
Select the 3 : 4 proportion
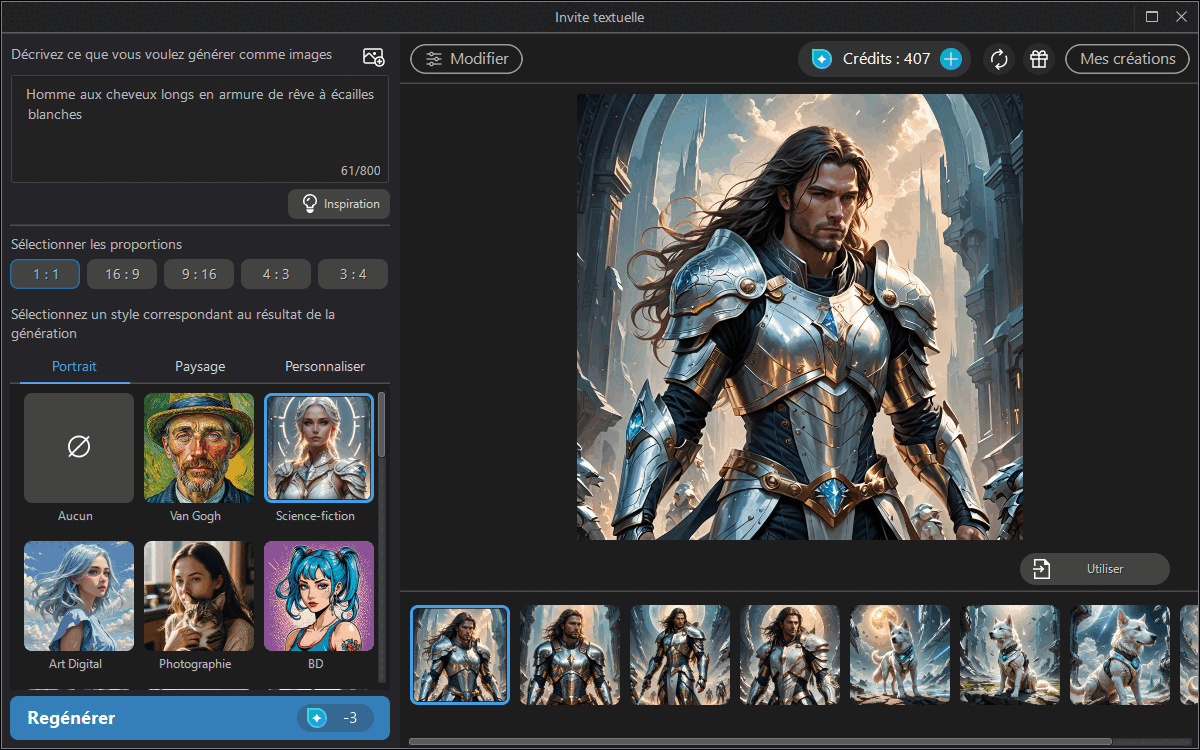coord(353,274)
